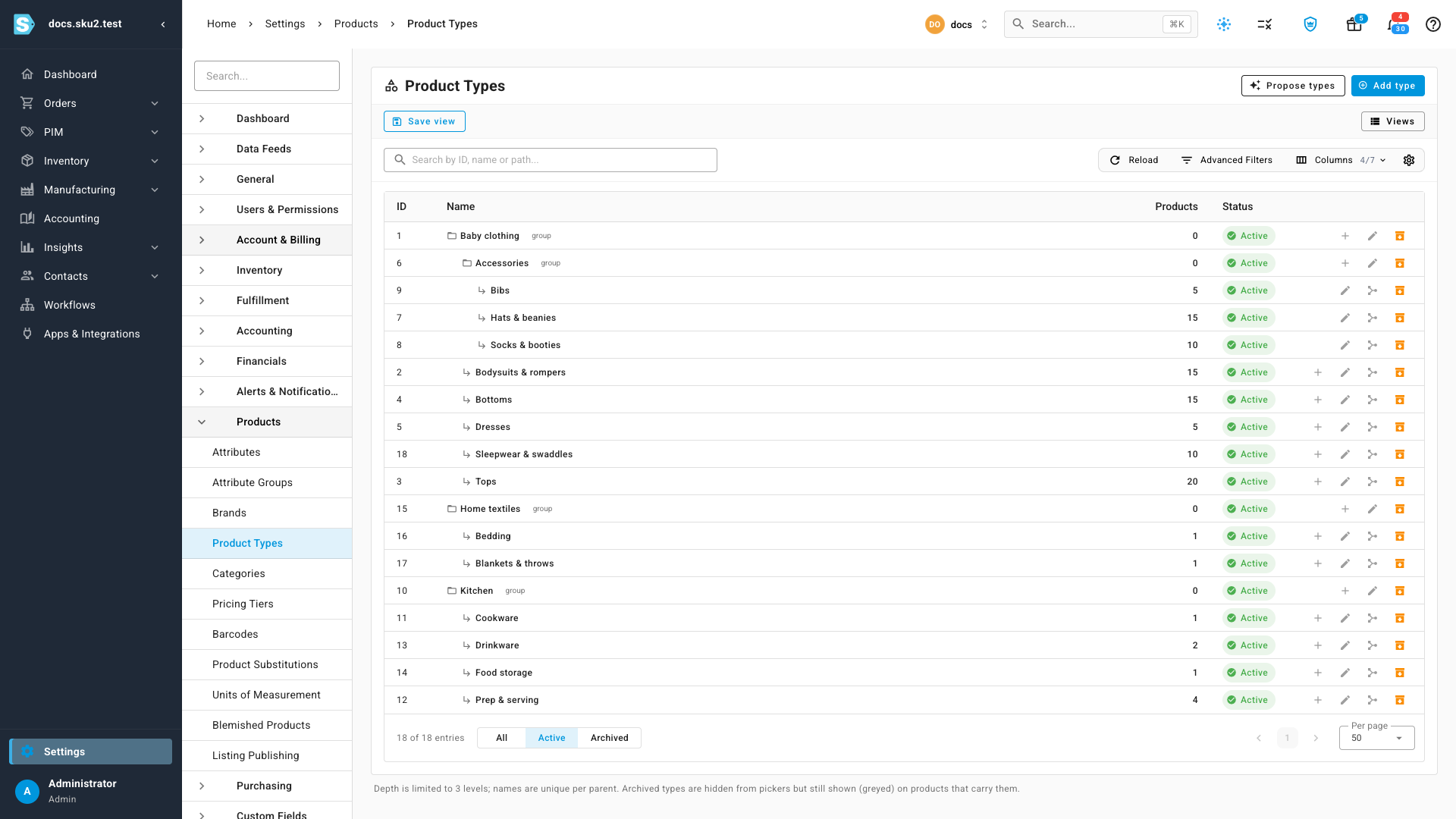The height and width of the screenshot is (819, 1456).
Task: Collapse the left sidebar arrow
Action: pos(163,24)
